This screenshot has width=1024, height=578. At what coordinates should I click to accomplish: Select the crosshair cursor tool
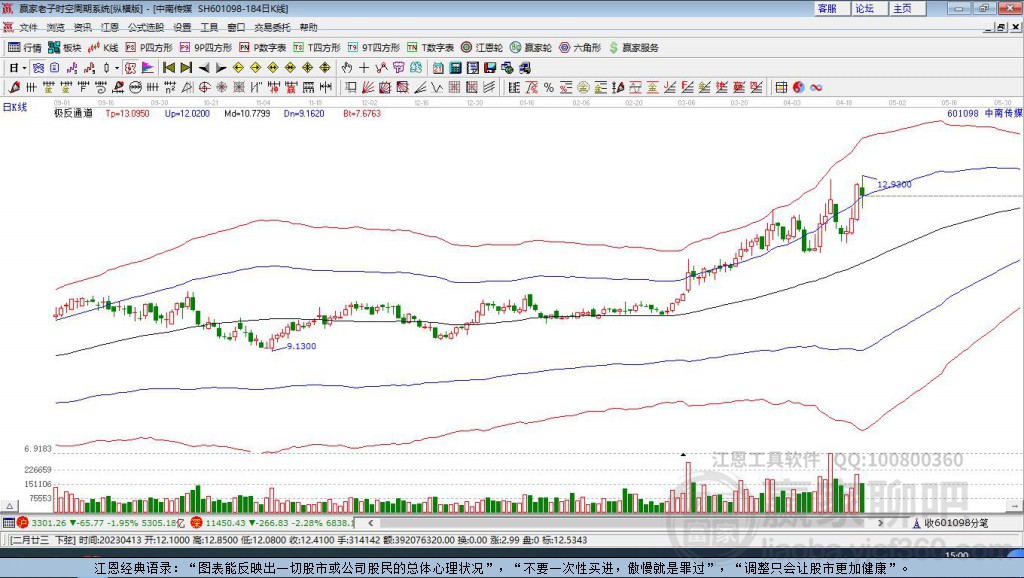(x=364, y=68)
